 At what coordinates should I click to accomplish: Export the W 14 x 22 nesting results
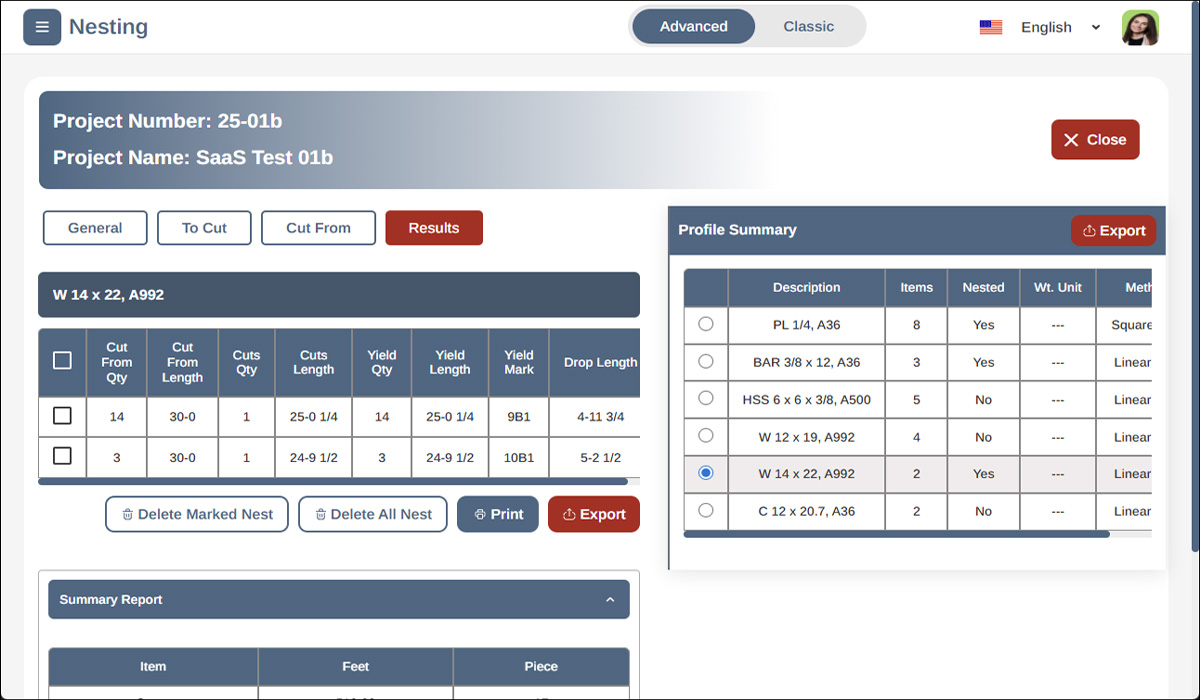click(x=594, y=514)
